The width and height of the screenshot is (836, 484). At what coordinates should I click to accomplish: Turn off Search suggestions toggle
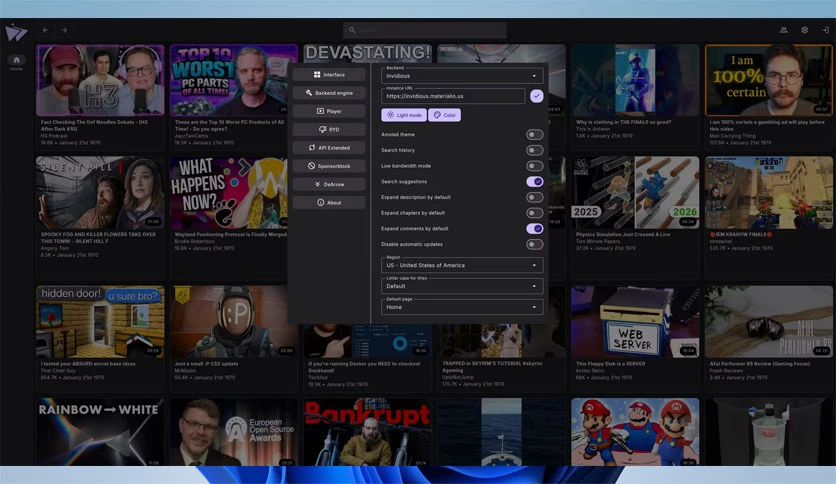(534, 182)
